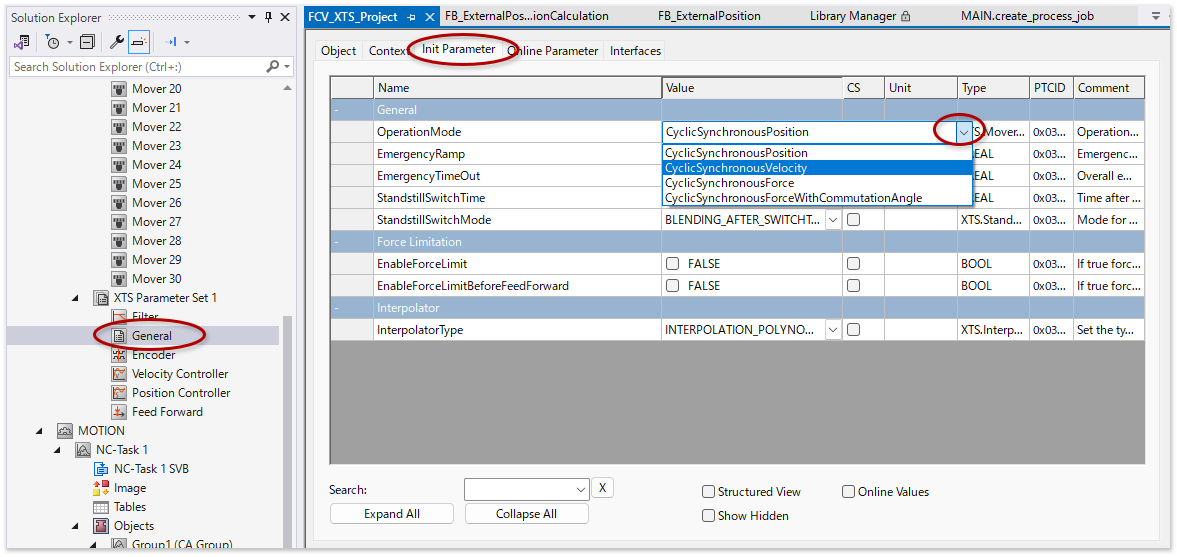Click the Value column header

(751, 88)
